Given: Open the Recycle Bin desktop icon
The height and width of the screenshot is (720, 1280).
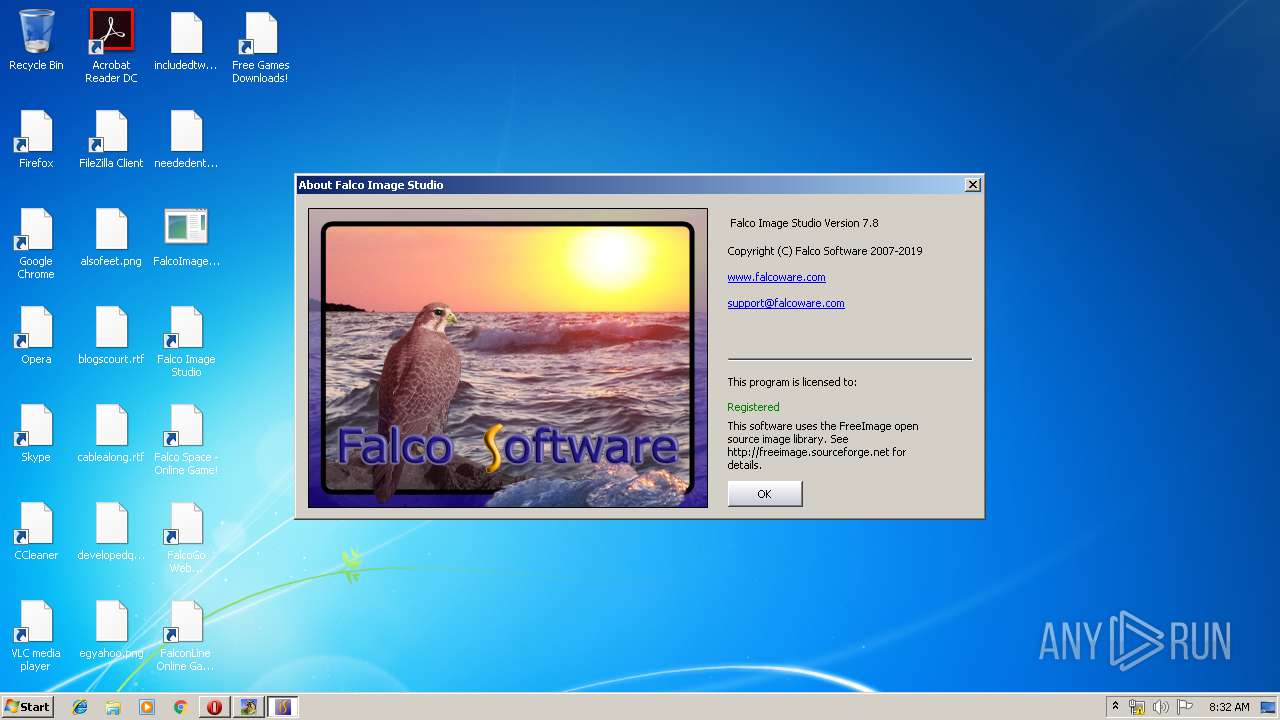Looking at the screenshot, I should coord(36,41).
